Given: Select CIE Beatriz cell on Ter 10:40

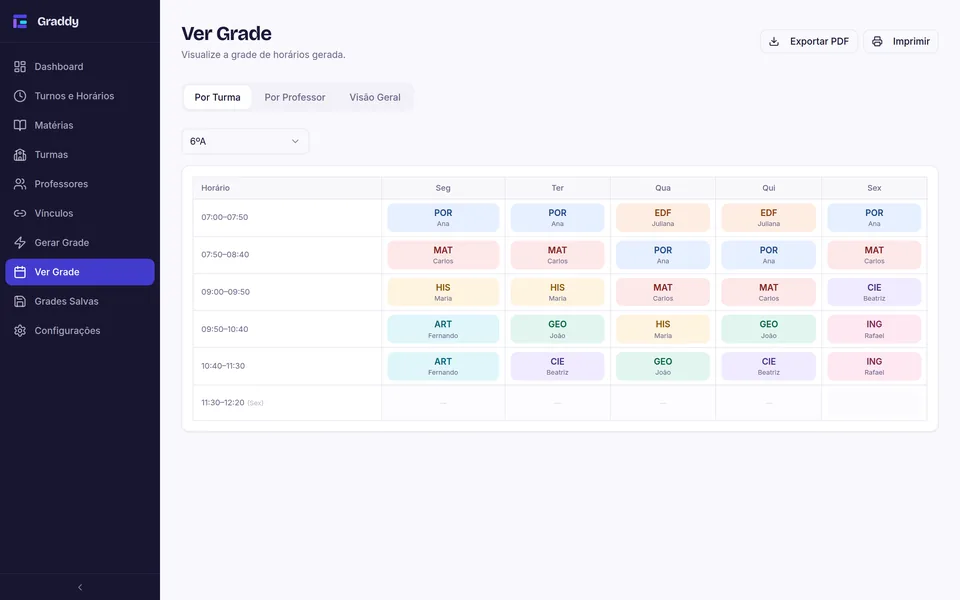Looking at the screenshot, I should pyautogui.click(x=557, y=367).
